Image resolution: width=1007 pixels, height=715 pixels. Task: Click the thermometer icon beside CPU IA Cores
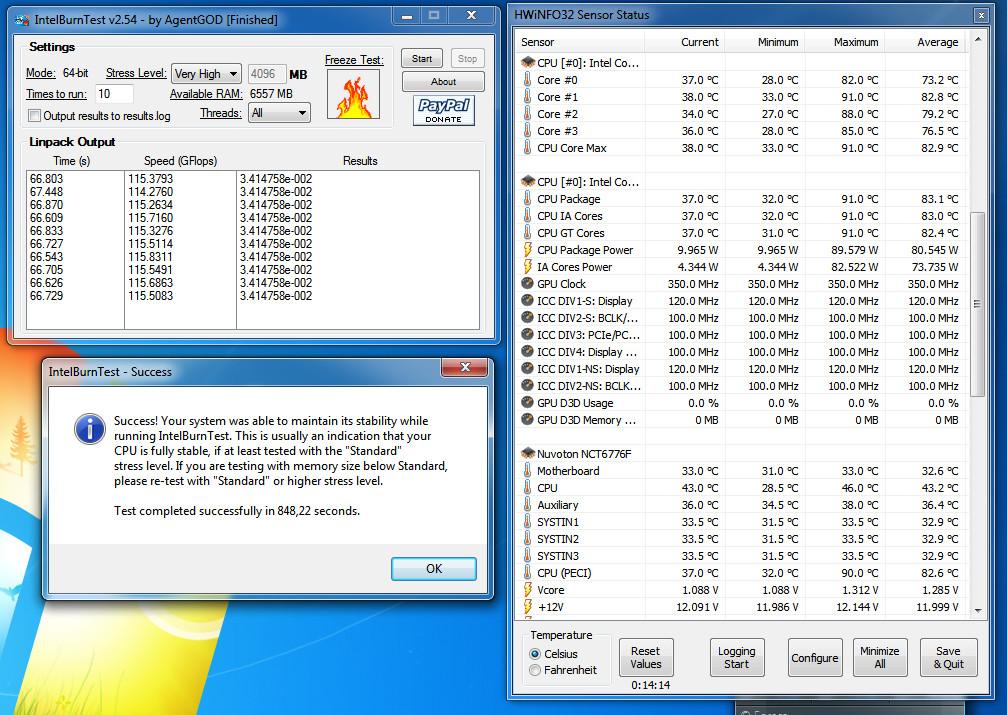[527, 216]
